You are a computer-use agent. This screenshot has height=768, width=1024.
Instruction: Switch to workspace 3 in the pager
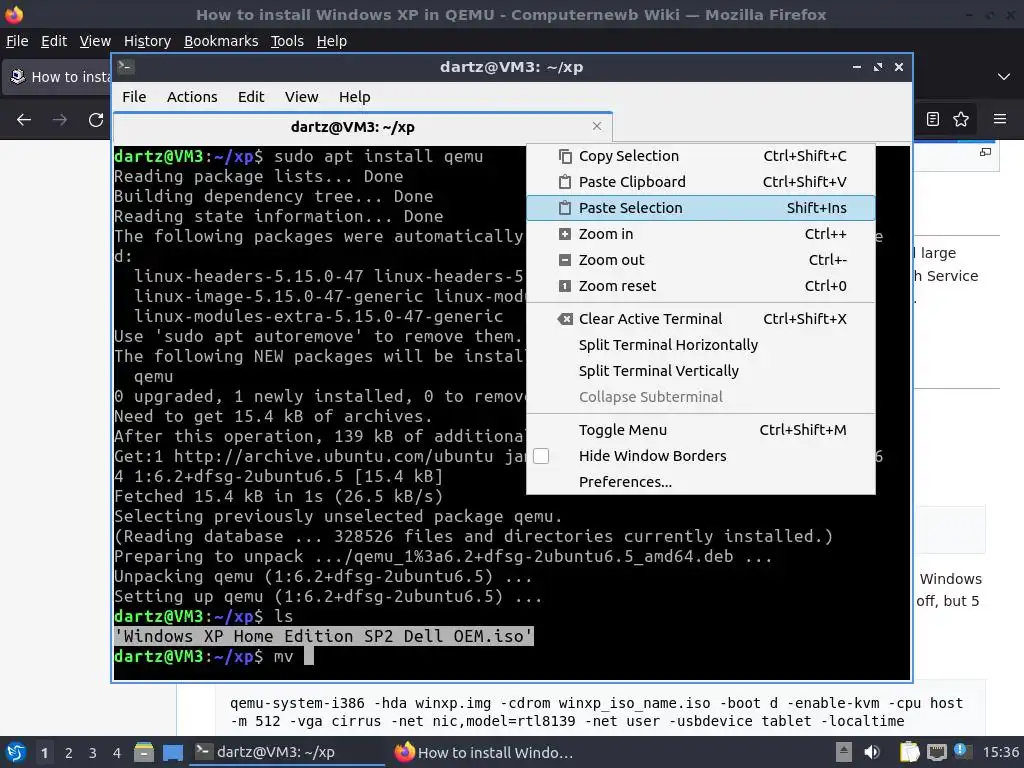click(x=93, y=753)
